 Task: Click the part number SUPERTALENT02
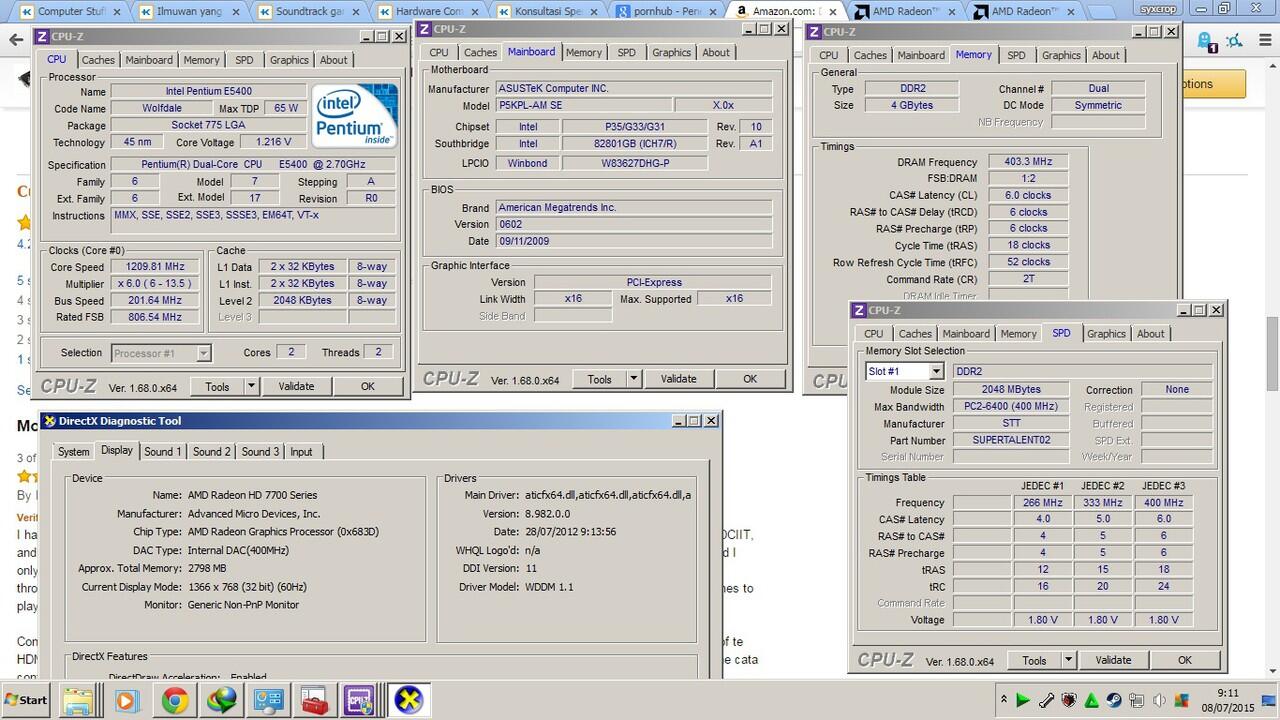pos(1012,440)
